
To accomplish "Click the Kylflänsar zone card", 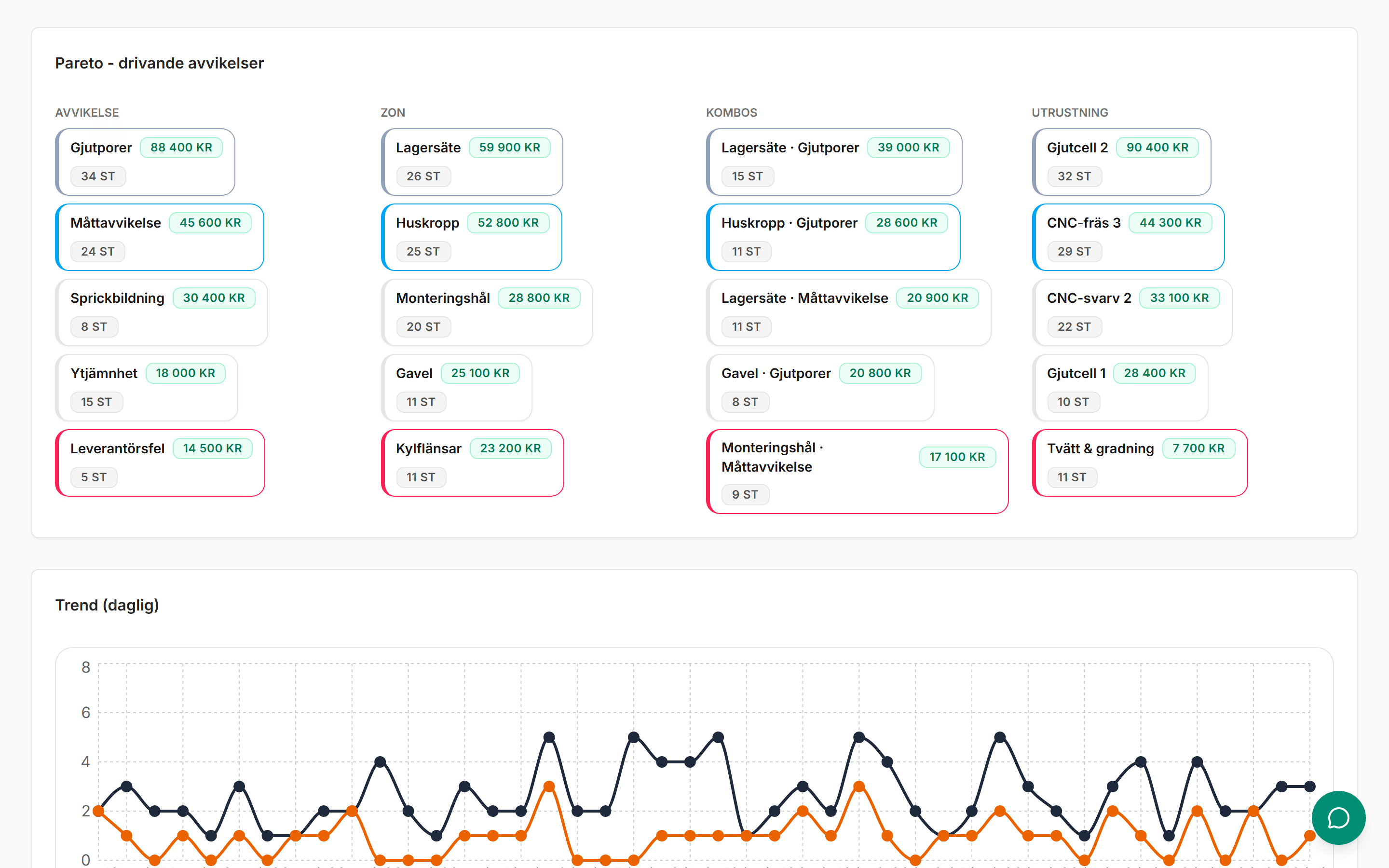I will (472, 463).
